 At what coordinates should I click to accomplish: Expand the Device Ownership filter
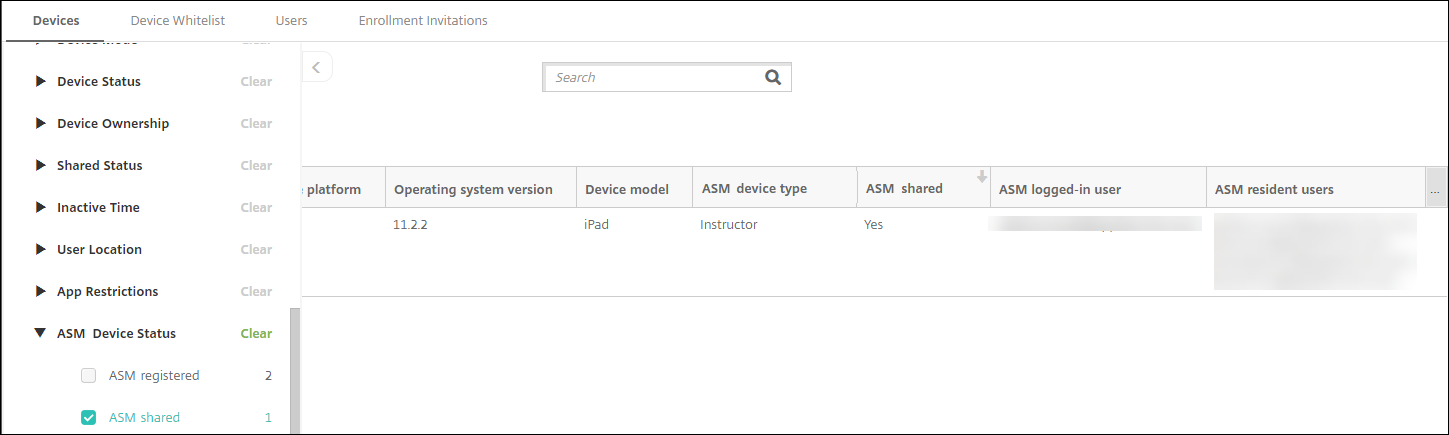(41, 124)
